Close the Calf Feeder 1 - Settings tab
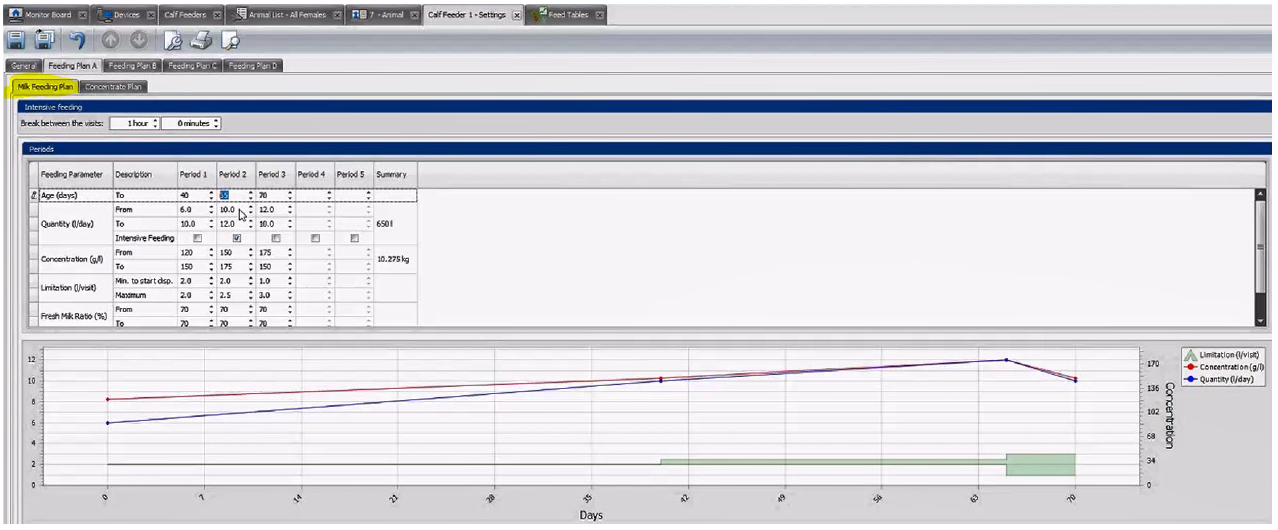This screenshot has width=1278, height=530. pos(516,16)
